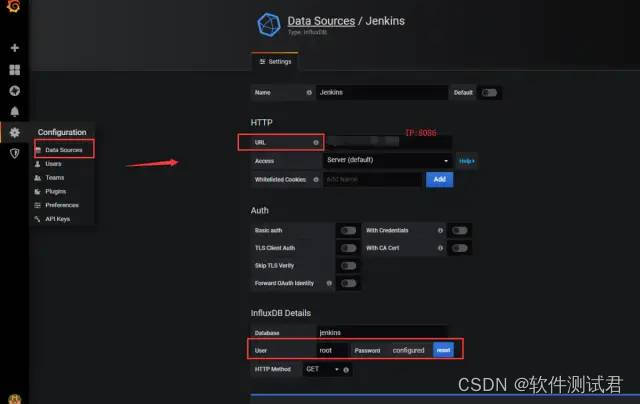Focus the Name field containing Jenkins
This screenshot has width=640, height=404.
point(382,93)
